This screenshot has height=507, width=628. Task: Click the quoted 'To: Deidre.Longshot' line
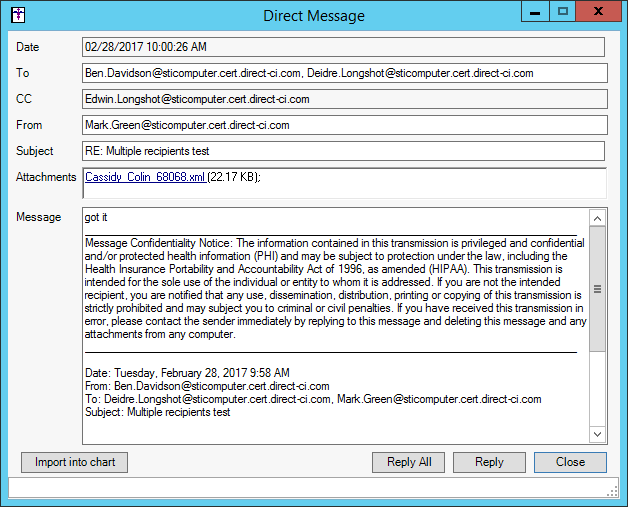(313, 399)
